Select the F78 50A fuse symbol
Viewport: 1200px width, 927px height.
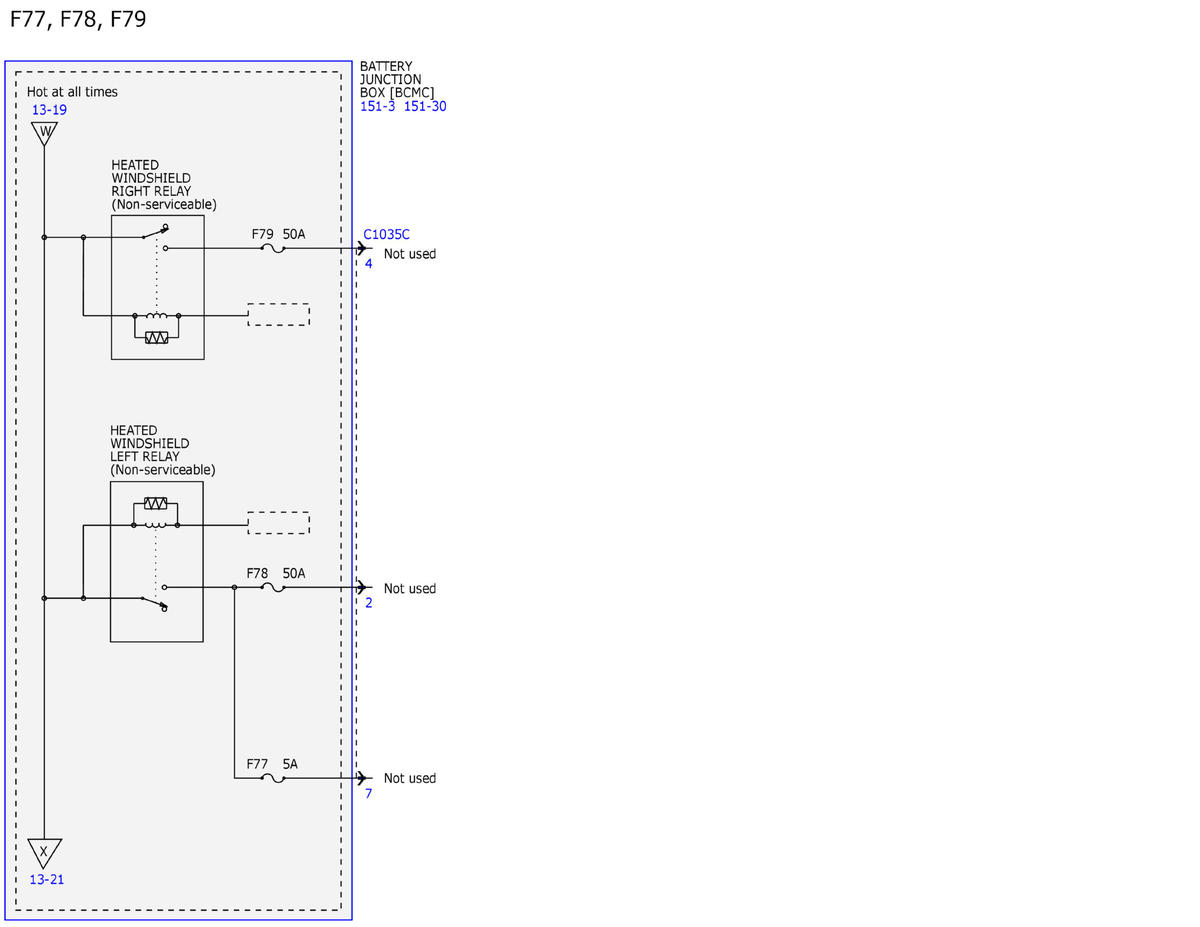[x=272, y=588]
